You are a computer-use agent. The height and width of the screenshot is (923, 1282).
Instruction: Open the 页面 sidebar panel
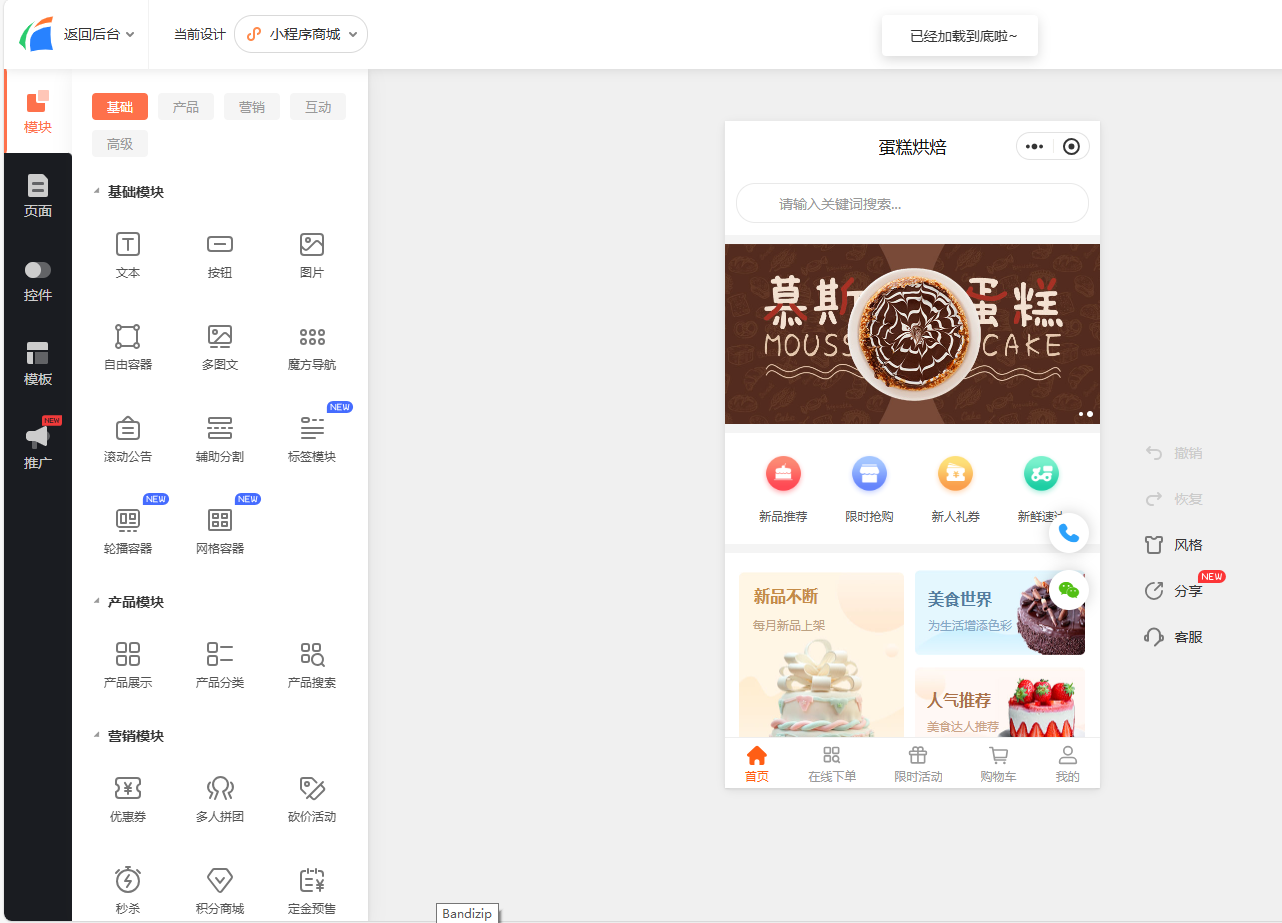coord(38,195)
